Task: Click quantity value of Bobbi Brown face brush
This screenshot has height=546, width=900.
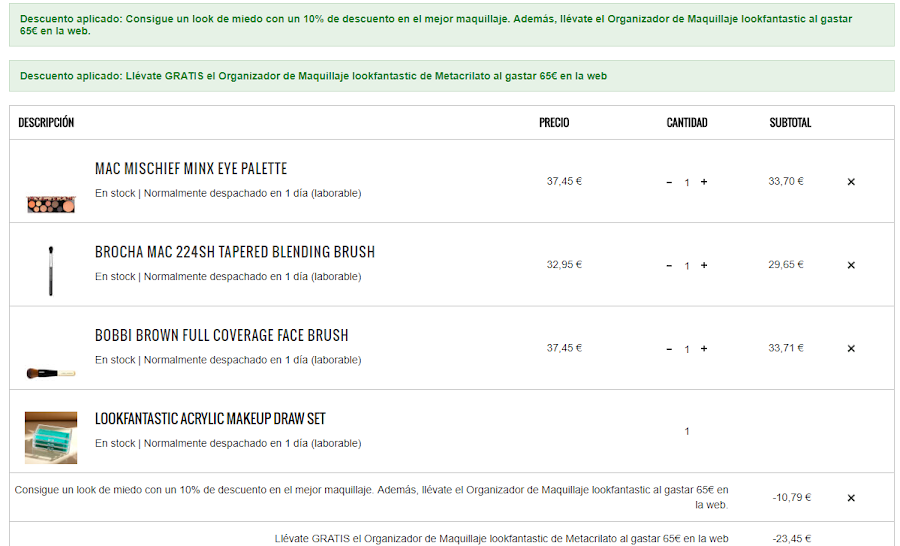Action: (686, 349)
